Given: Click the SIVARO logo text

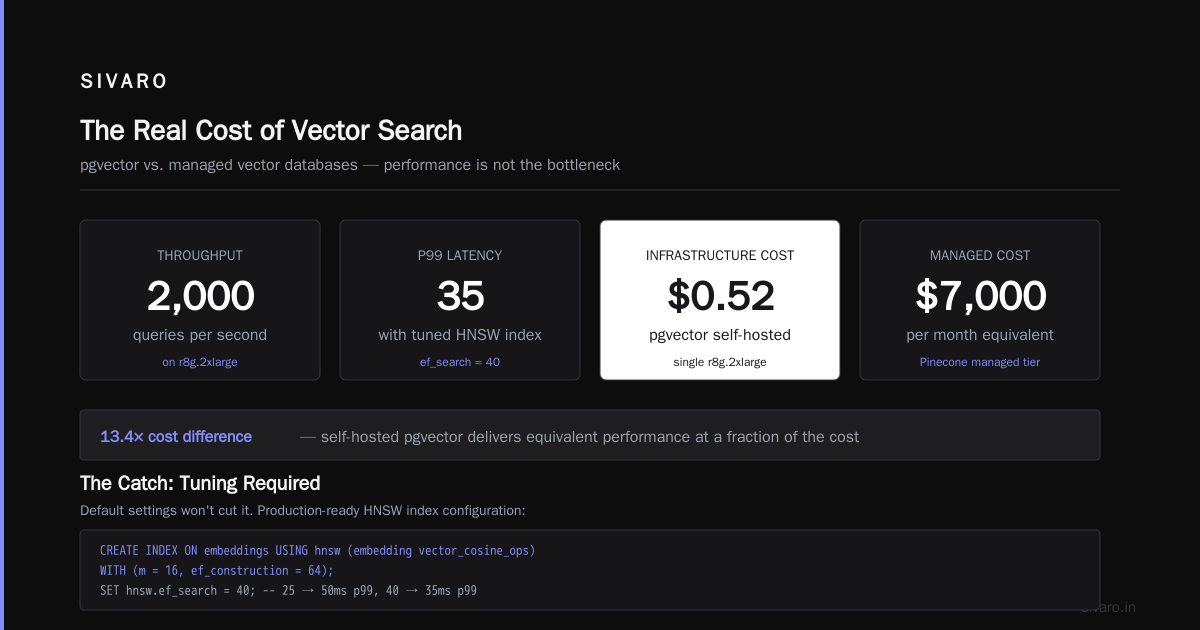Looking at the screenshot, I should (x=124, y=82).
